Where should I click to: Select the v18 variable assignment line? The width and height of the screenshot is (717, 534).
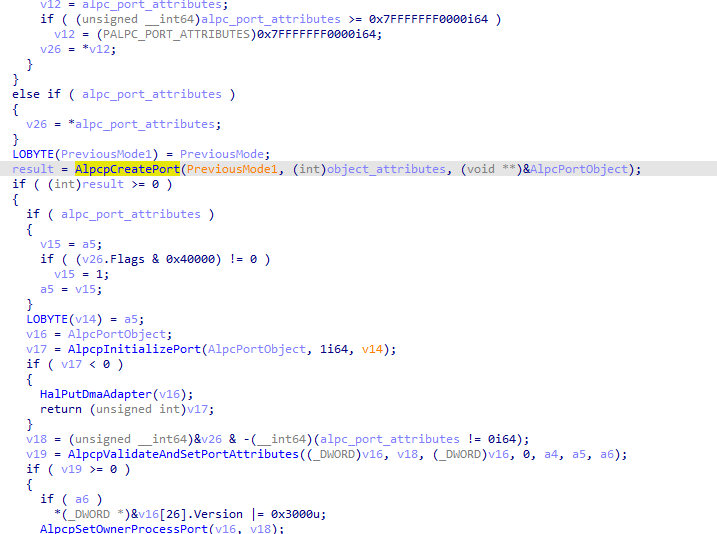(x=278, y=439)
